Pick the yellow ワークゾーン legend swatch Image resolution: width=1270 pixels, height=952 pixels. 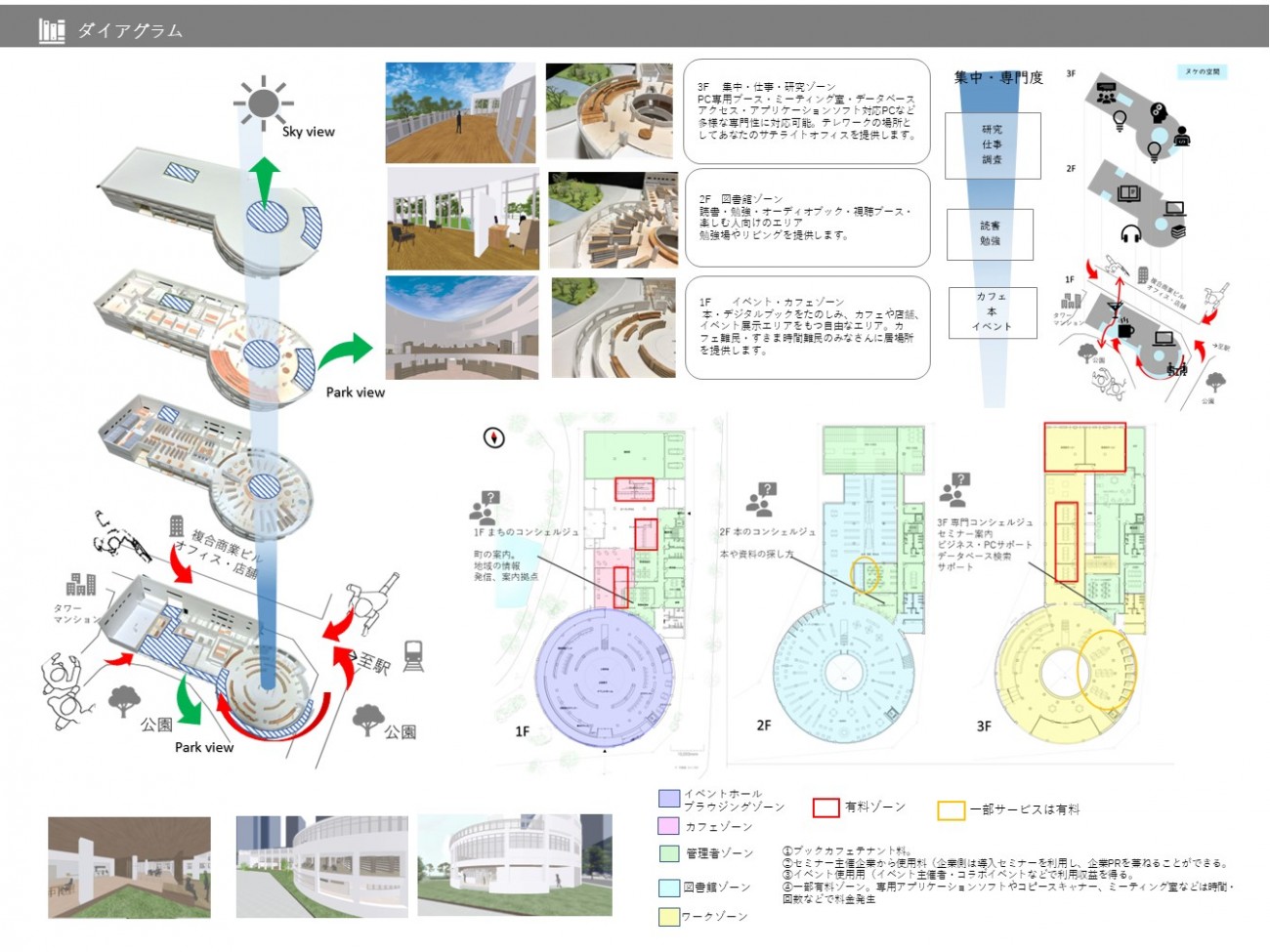coord(668,916)
